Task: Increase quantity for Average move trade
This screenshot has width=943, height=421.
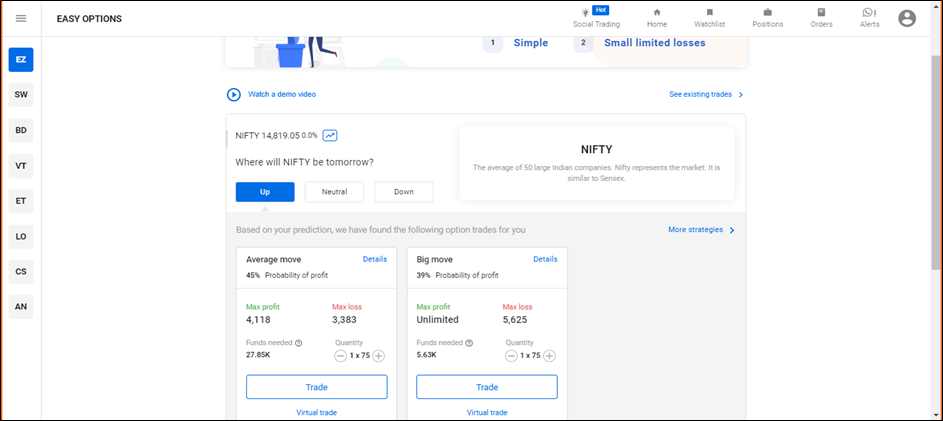Action: coord(378,356)
